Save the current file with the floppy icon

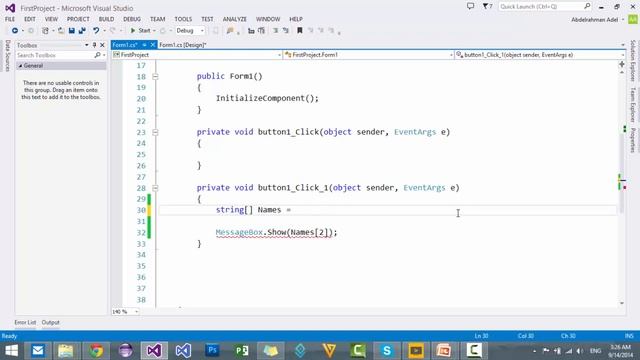71,31
